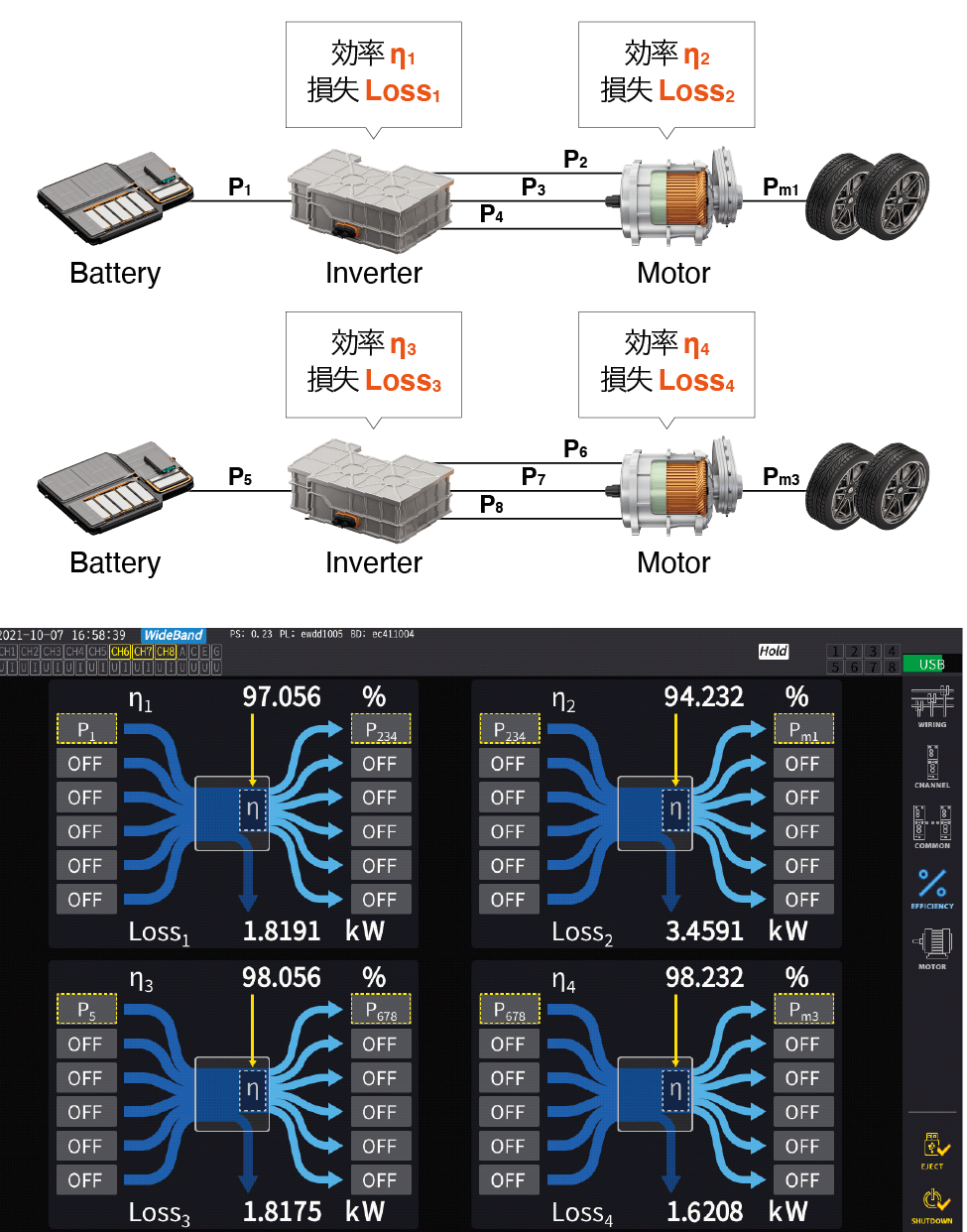The width and height of the screenshot is (967, 1232).
Task: Select the Common settings icon
Action: tap(931, 825)
